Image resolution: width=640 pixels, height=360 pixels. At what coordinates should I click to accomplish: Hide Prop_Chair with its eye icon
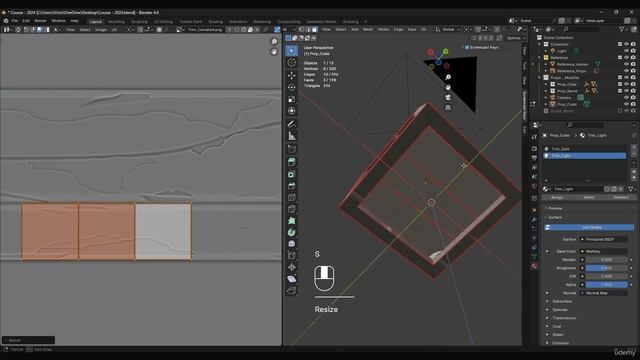626,84
